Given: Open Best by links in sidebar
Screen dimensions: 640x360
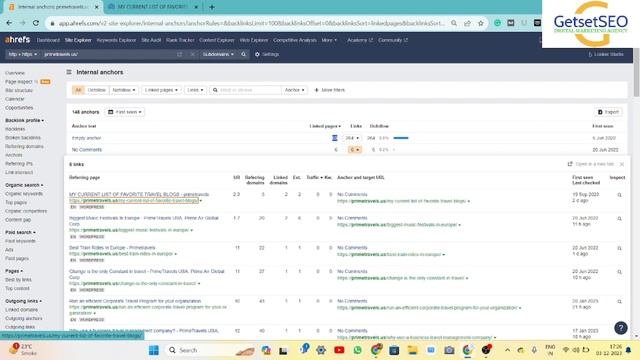Looking at the screenshot, I should [18, 280].
